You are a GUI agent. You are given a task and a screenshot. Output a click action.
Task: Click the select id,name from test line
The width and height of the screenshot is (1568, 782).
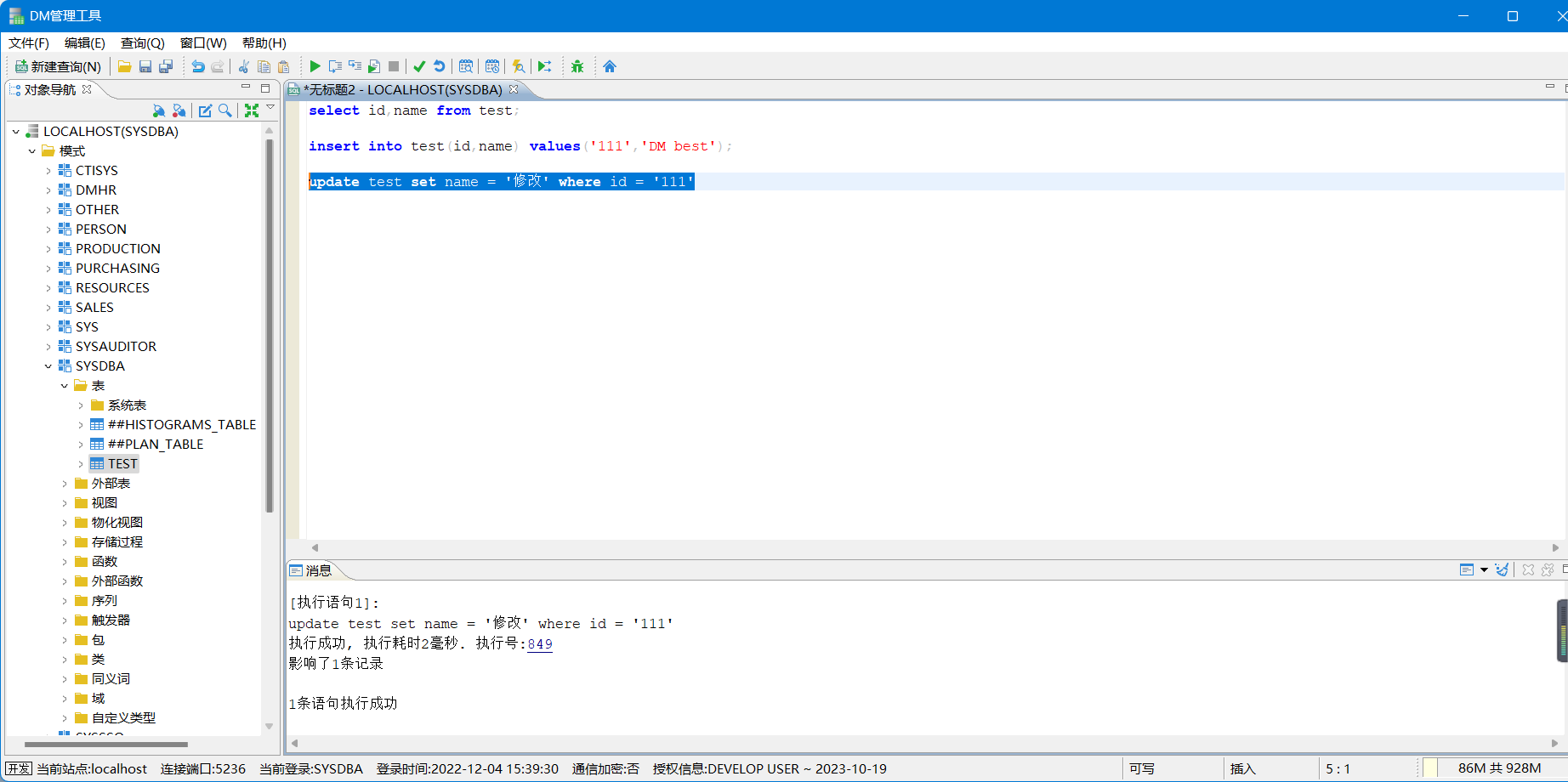tap(413, 110)
